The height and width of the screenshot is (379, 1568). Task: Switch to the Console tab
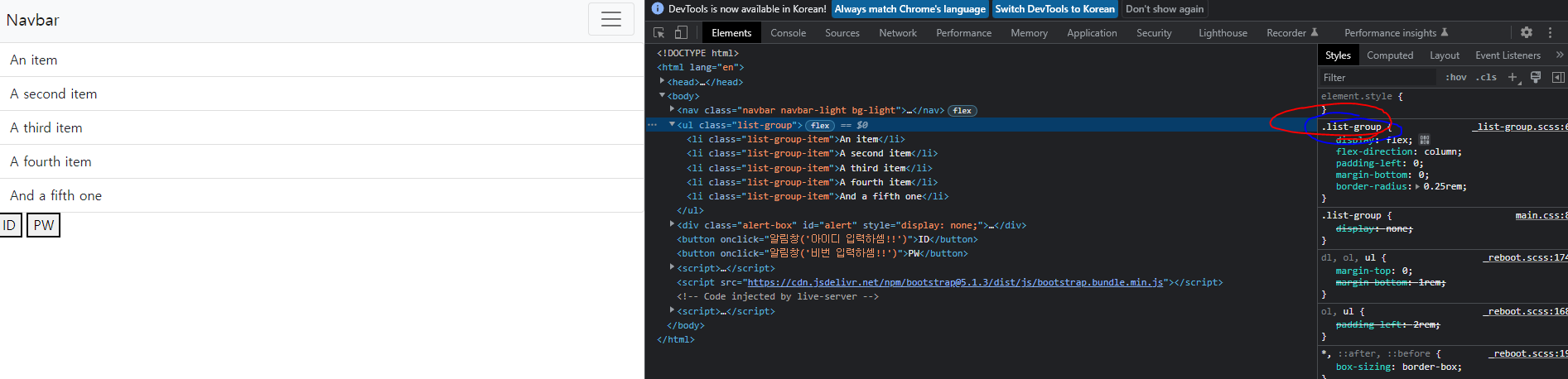coord(788,33)
